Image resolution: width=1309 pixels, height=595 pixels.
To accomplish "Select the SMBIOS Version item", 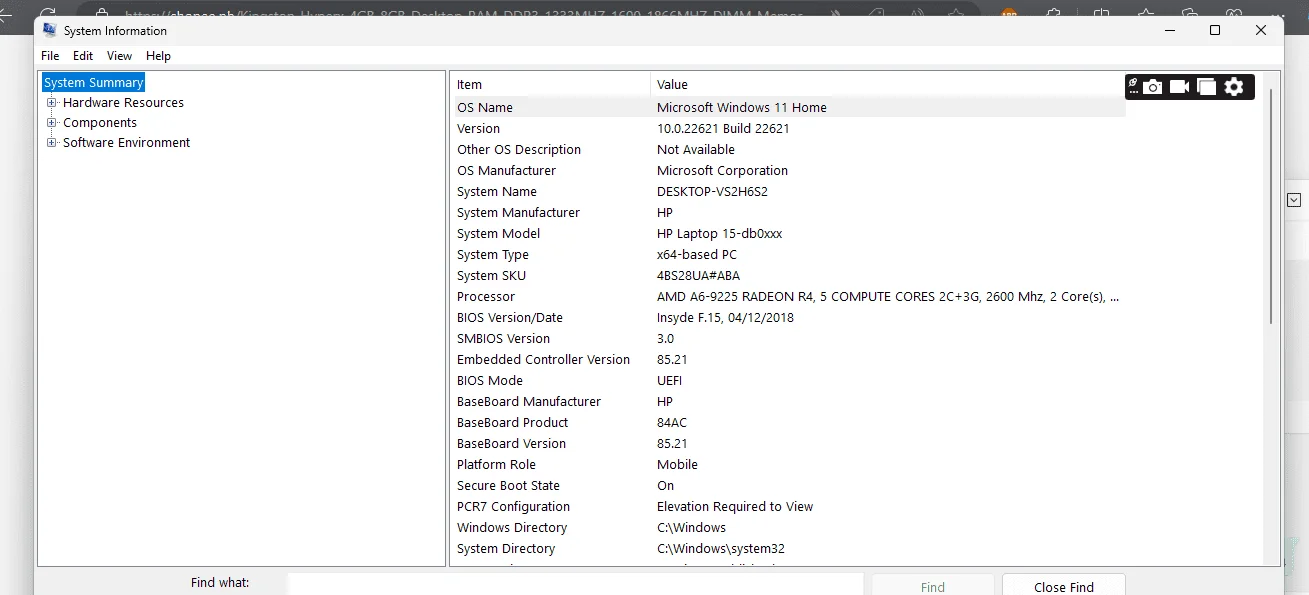I will pos(503,338).
